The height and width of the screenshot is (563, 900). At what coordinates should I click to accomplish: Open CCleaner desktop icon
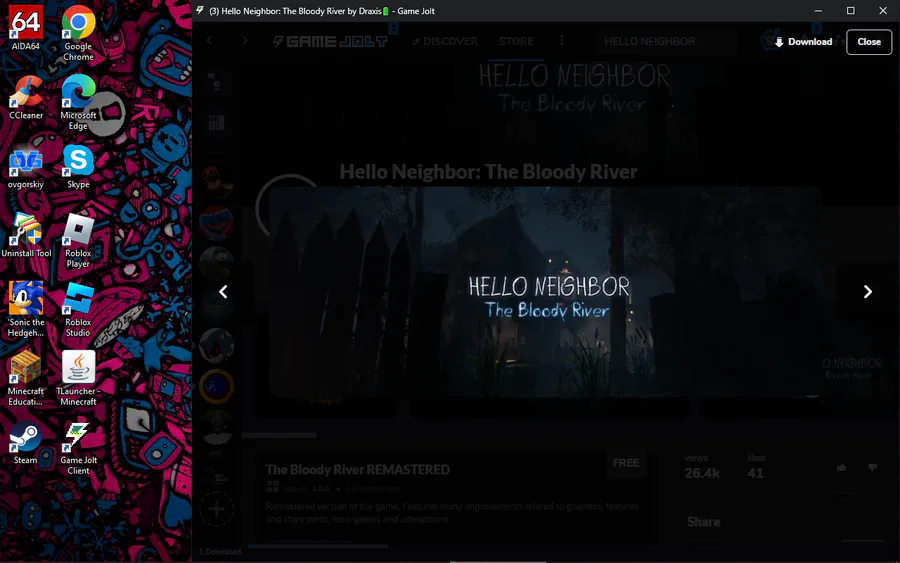coord(26,96)
